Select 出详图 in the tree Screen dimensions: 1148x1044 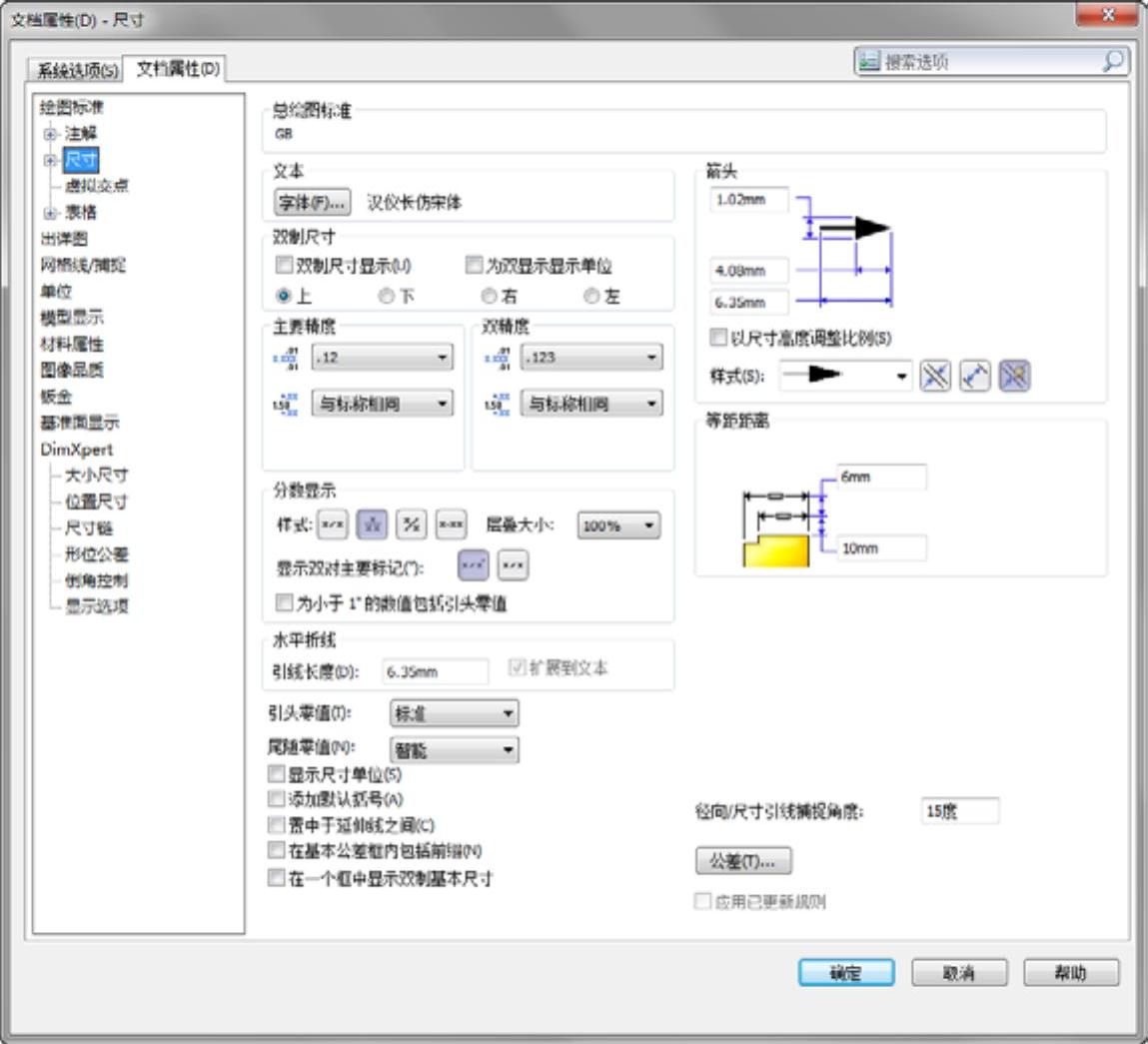tap(64, 238)
